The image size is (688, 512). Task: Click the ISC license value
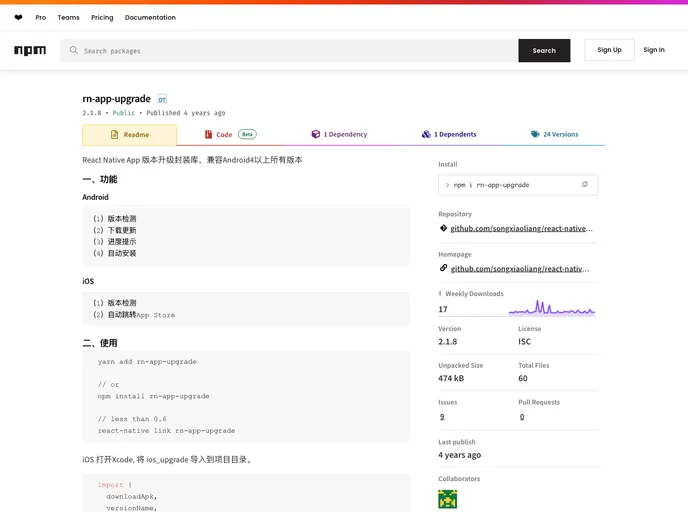click(x=524, y=341)
